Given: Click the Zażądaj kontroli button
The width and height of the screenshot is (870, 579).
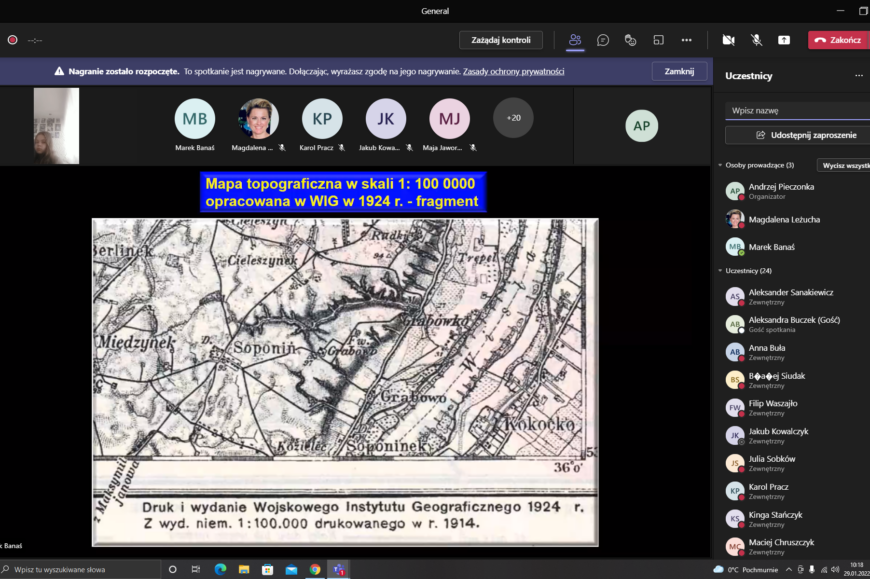Looking at the screenshot, I should (x=501, y=40).
